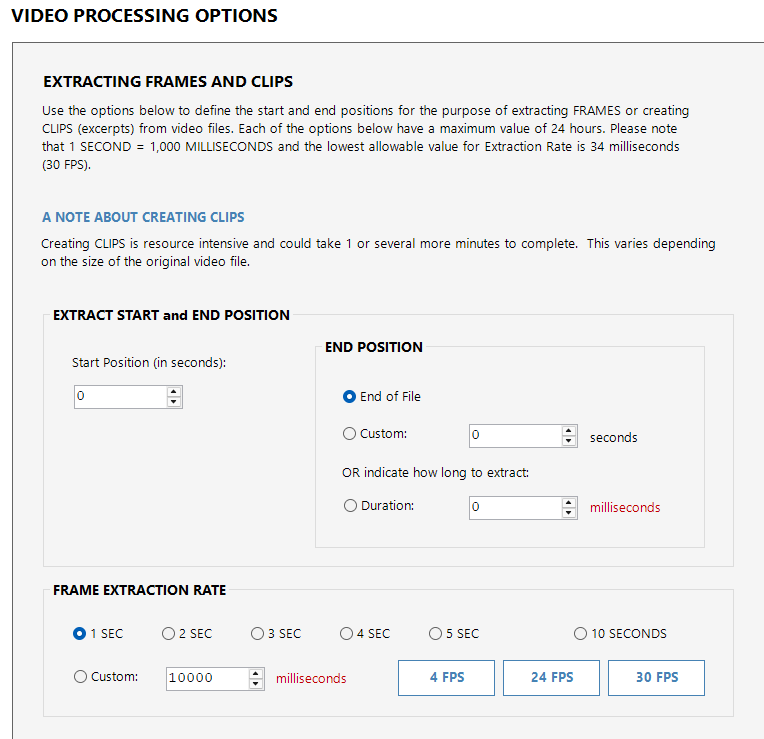Set rate with 30 FPS button
Viewport: 764px width, 739px height.
tap(656, 677)
